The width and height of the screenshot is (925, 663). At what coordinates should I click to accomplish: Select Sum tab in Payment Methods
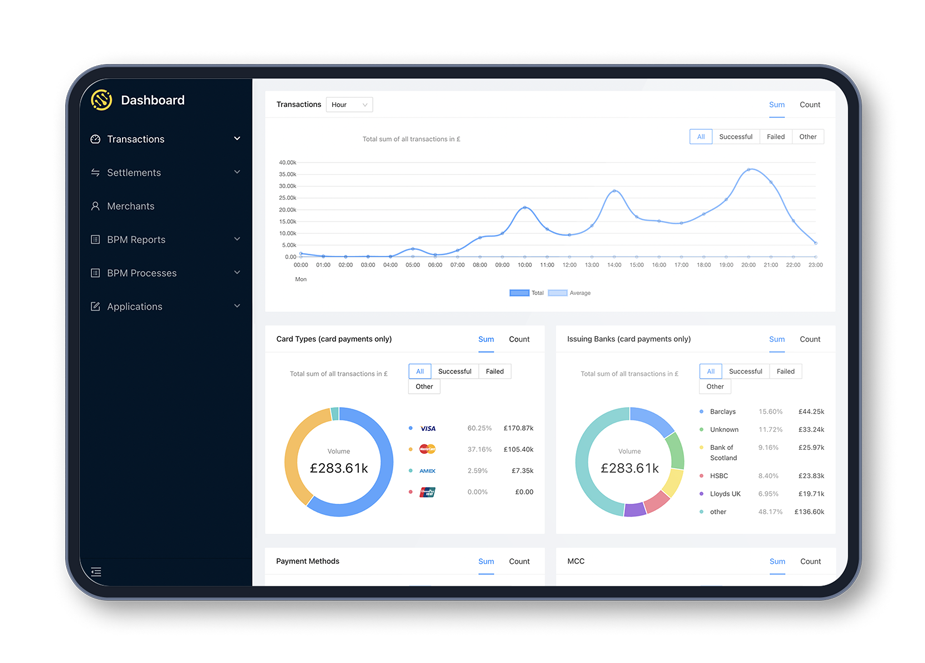486,562
